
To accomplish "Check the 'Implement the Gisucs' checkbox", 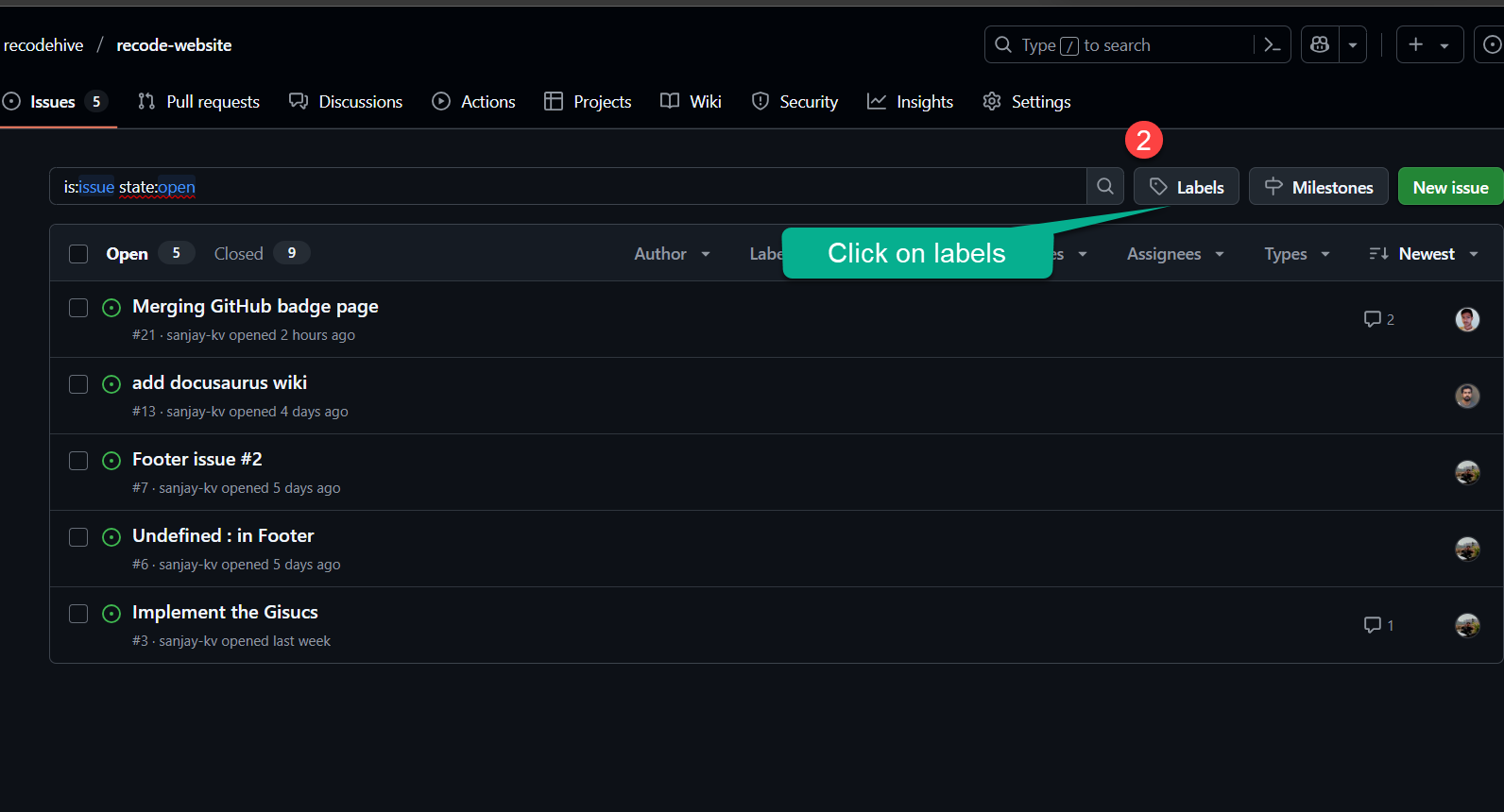I will (x=78, y=614).
